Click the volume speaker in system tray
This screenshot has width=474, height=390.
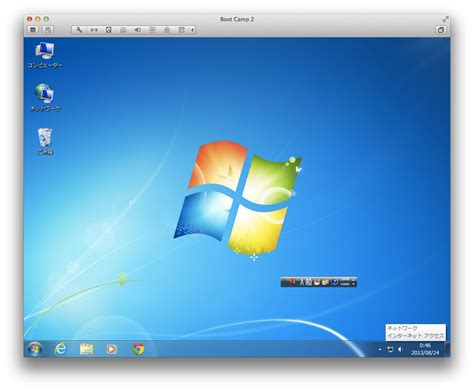400,349
